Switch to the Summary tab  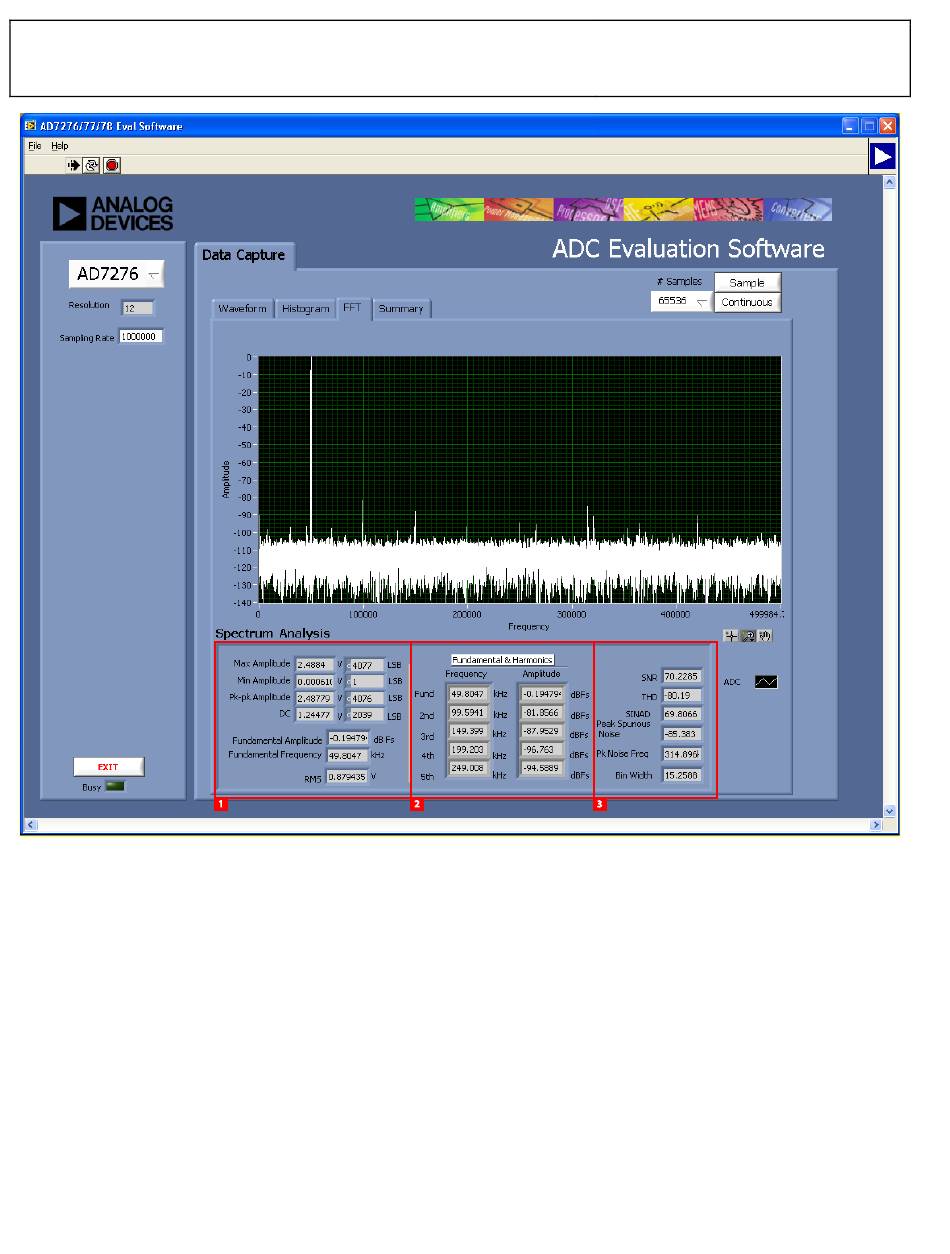coord(401,309)
